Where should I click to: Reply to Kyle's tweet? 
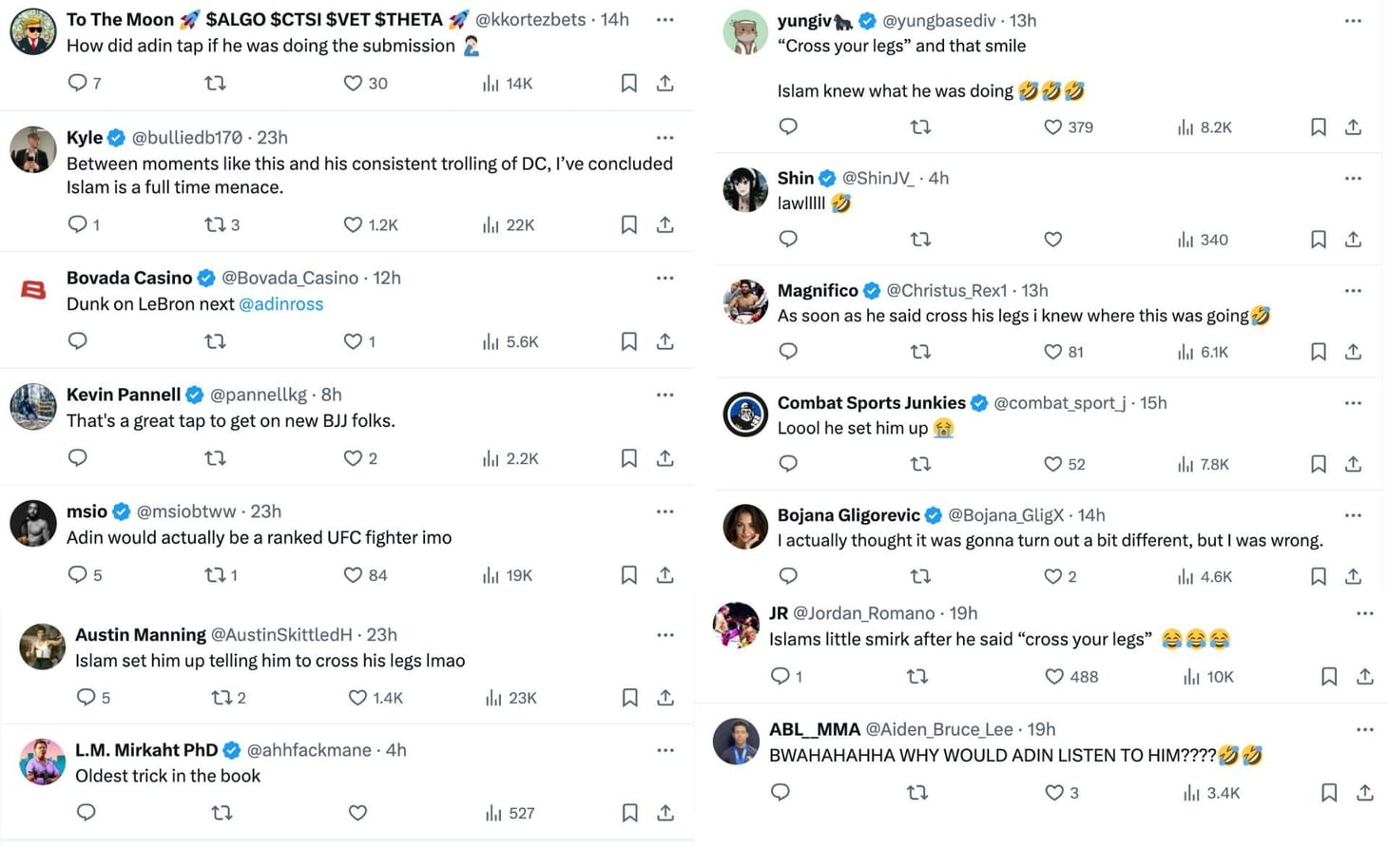(77, 224)
